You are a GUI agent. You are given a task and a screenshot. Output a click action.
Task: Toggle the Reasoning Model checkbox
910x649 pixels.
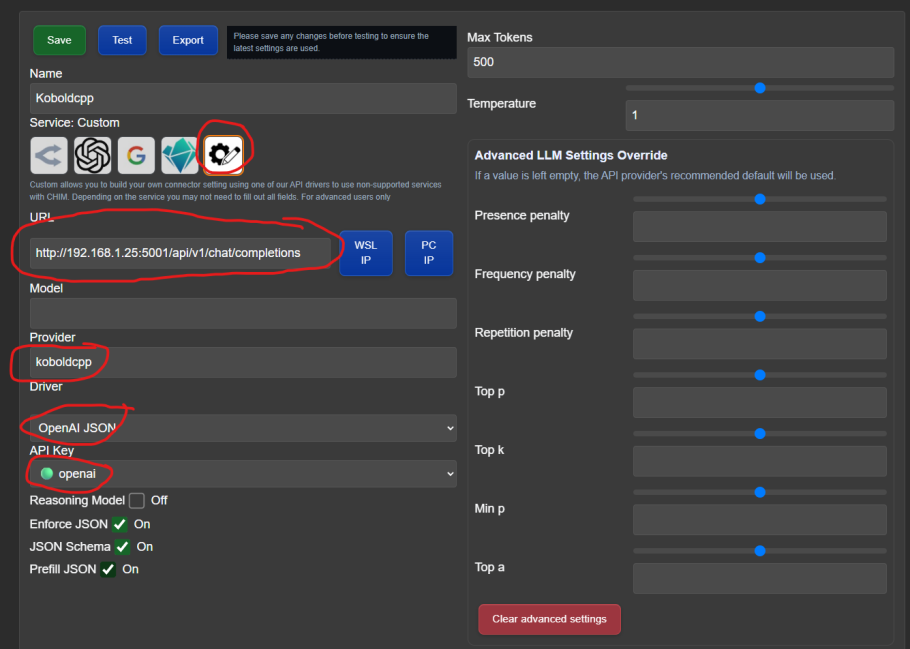[137, 500]
